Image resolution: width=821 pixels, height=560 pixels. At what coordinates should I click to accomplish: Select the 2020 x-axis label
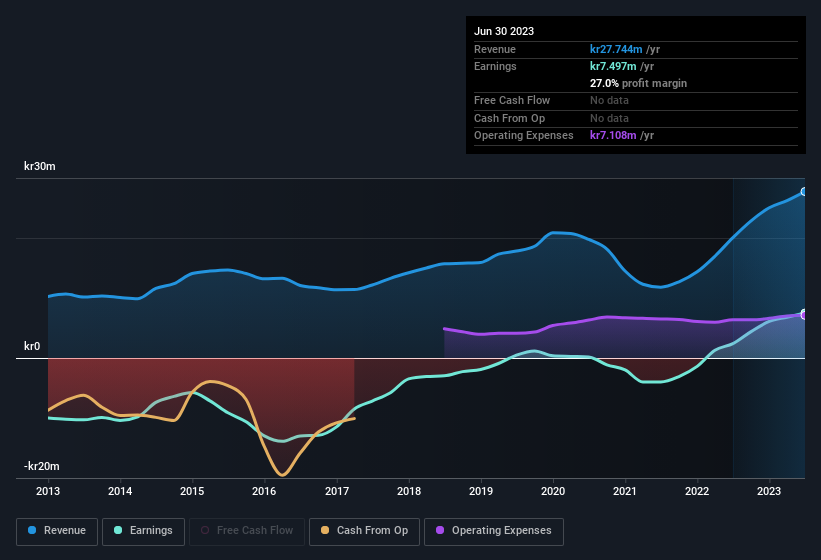pyautogui.click(x=553, y=491)
